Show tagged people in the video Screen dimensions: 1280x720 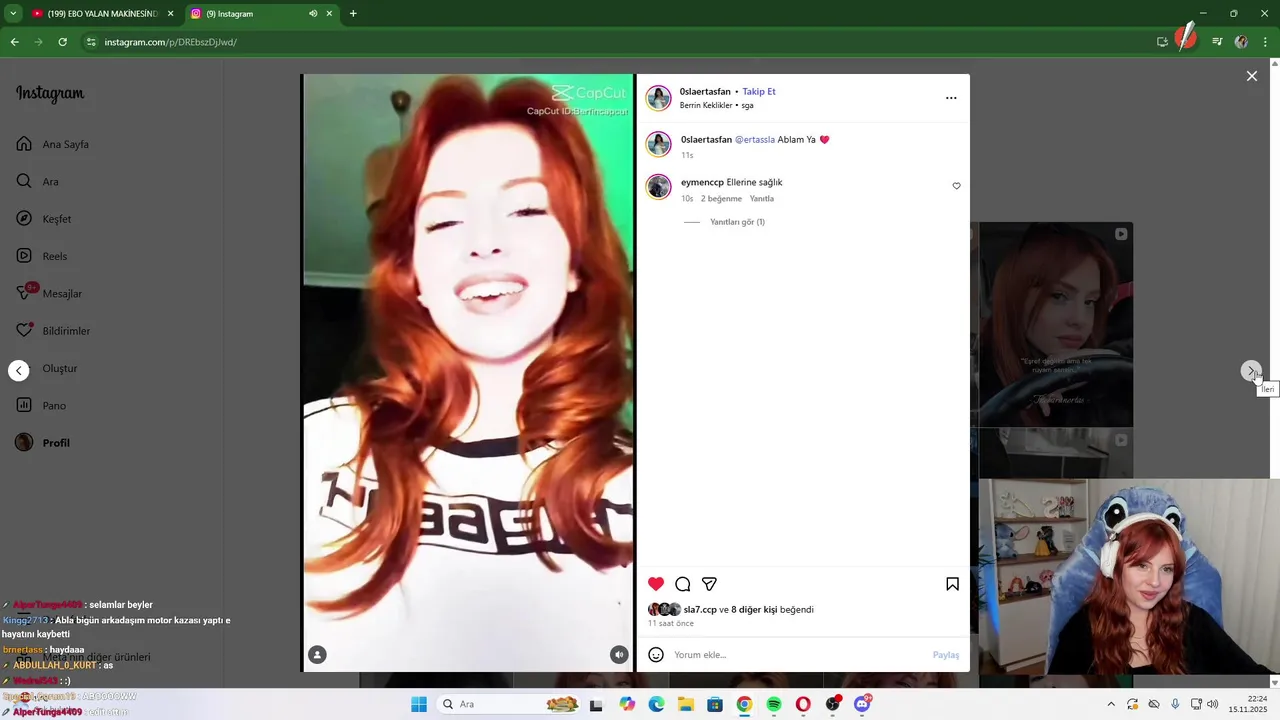317,655
